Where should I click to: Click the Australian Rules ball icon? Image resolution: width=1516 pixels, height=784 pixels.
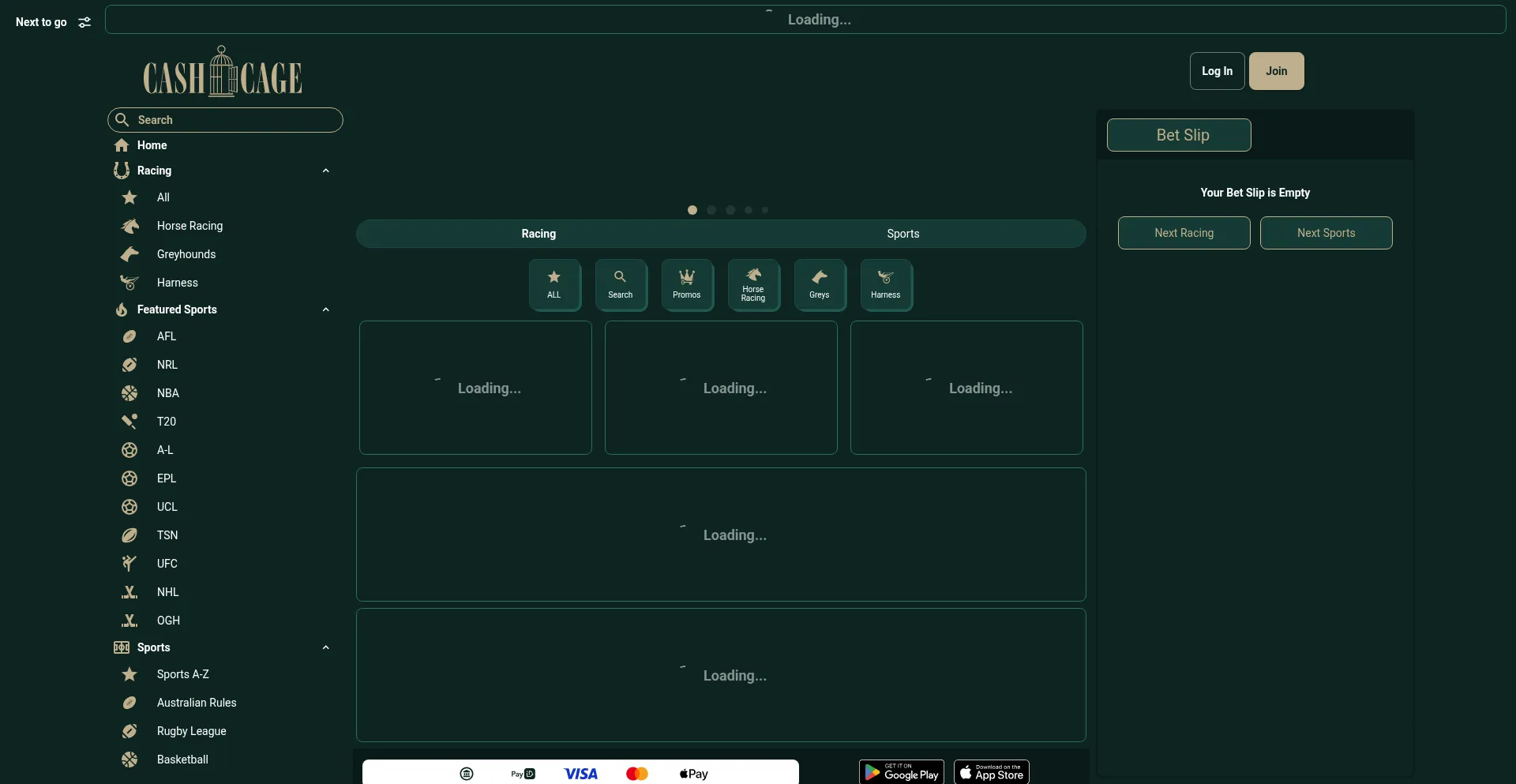point(129,703)
